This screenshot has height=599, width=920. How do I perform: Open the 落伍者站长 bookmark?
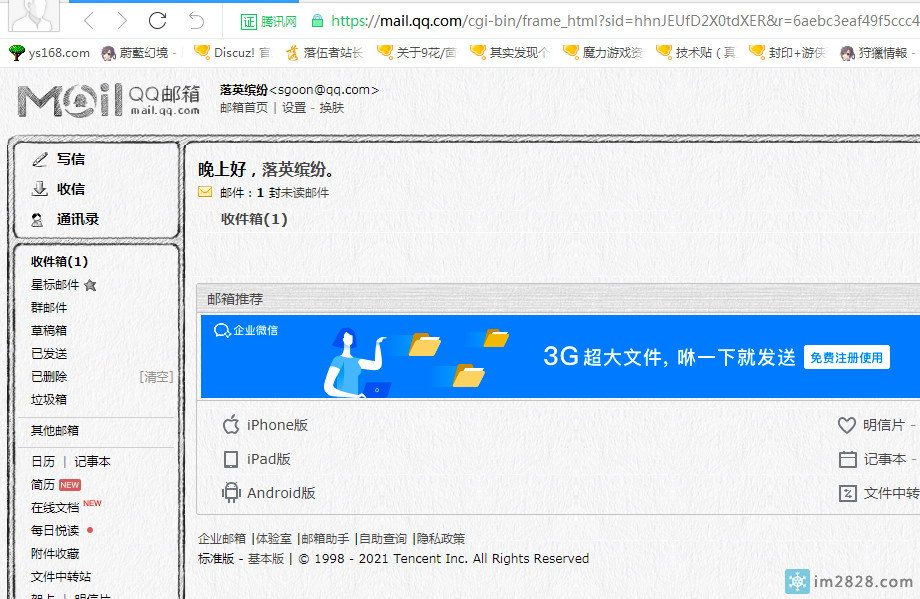[x=324, y=53]
